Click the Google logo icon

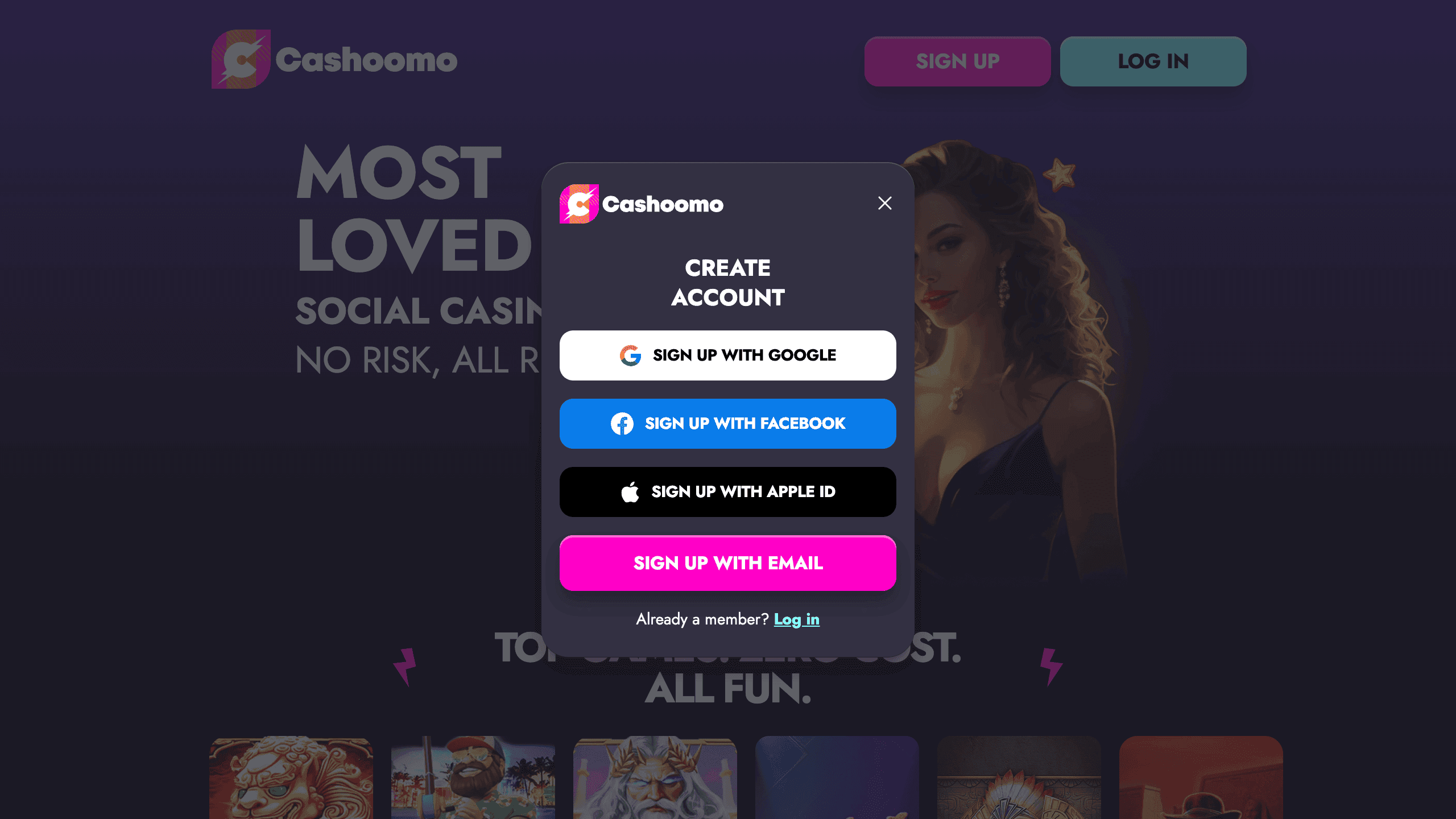point(630,355)
